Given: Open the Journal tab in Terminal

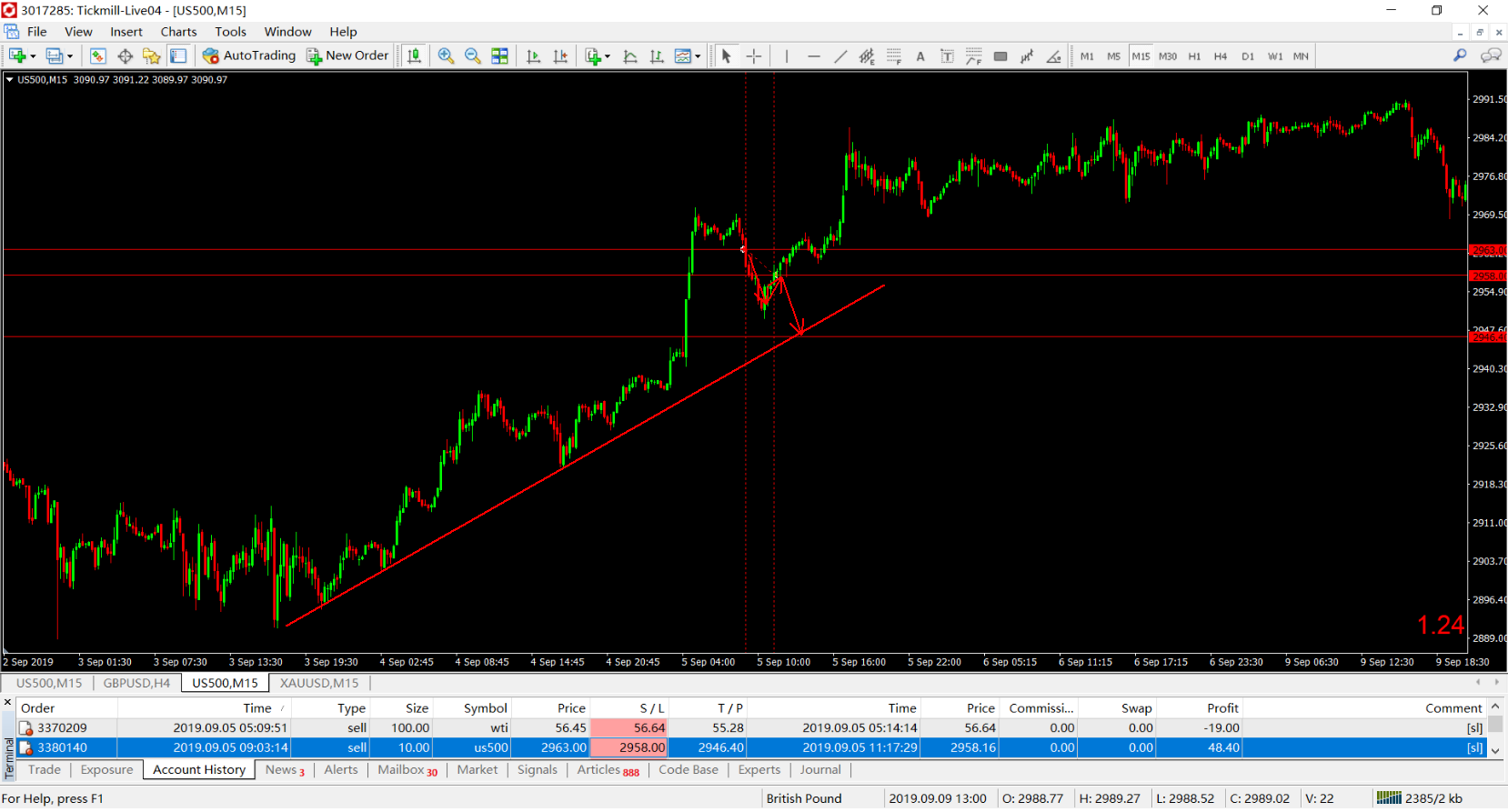Looking at the screenshot, I should 820,769.
